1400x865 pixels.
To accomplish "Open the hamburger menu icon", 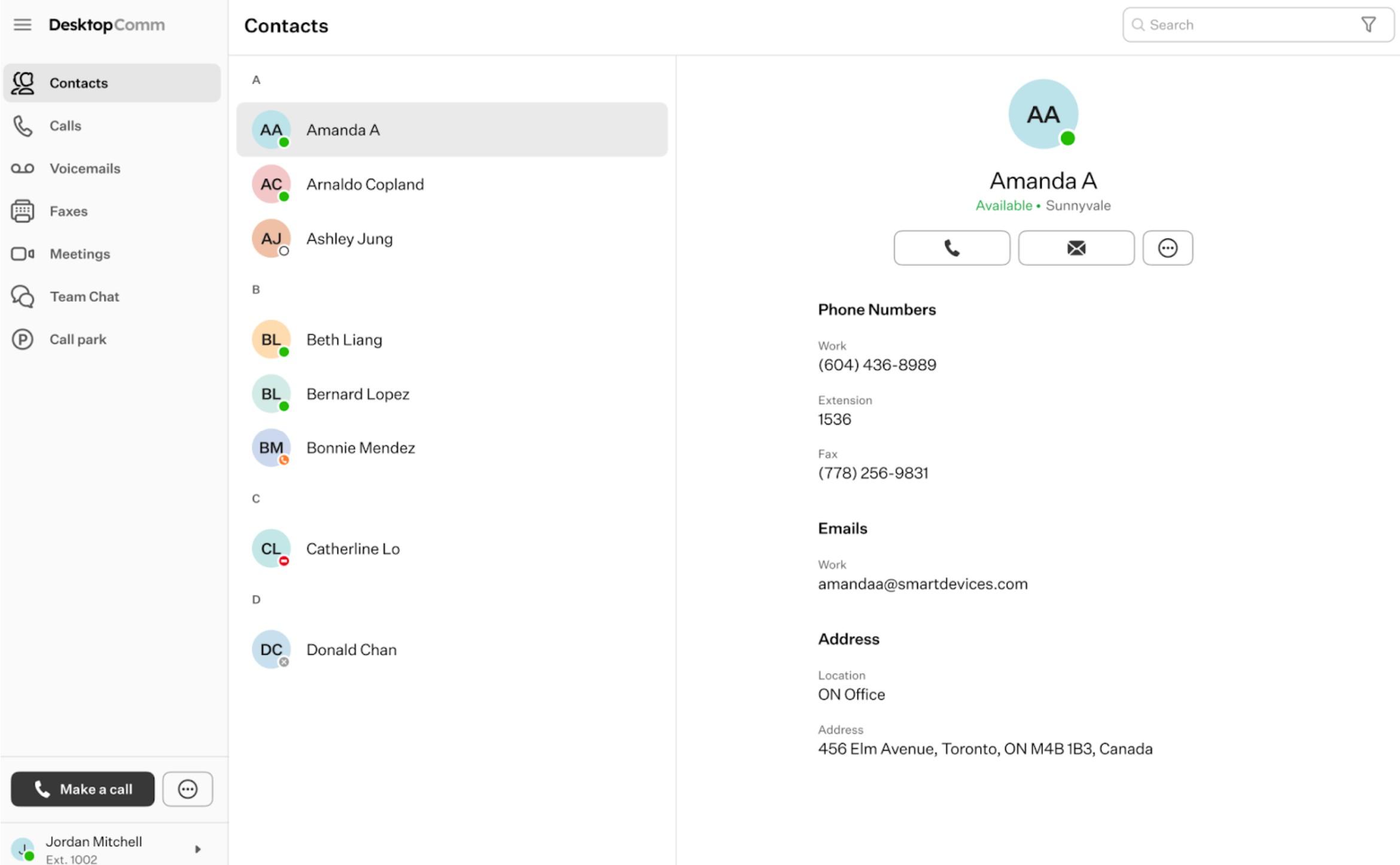I will [x=22, y=25].
